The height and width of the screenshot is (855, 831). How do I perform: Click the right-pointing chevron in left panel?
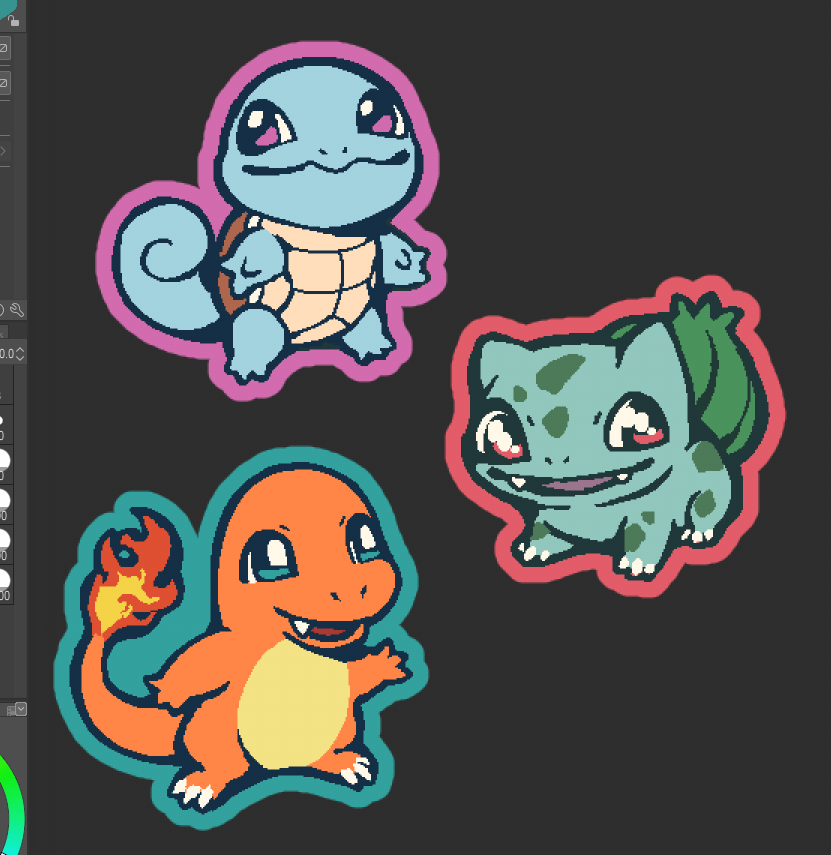coord(3,151)
